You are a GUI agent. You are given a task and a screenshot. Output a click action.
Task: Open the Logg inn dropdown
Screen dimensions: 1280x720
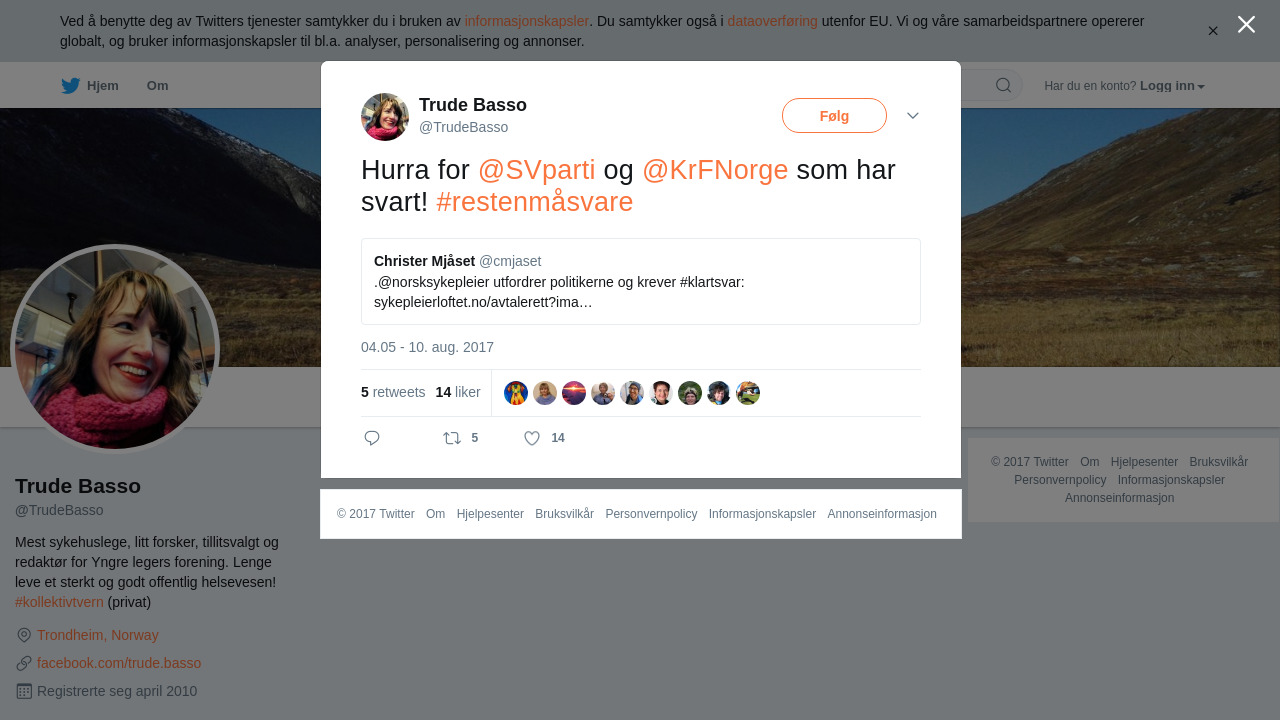1172,86
